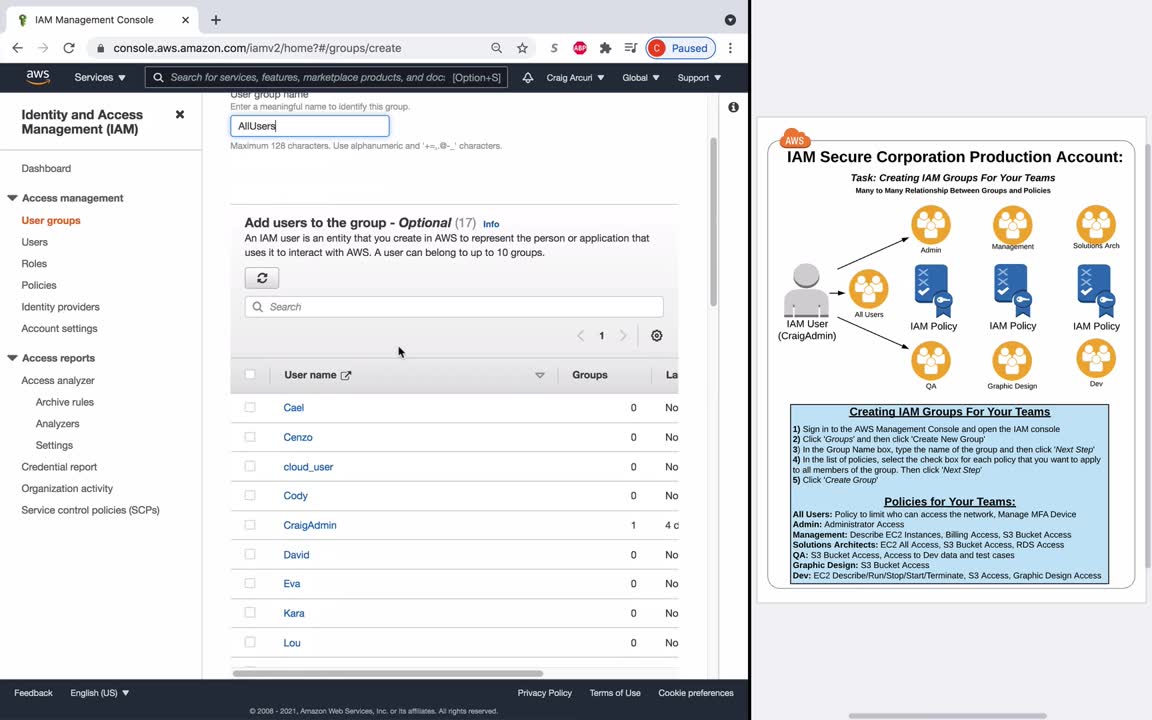Image resolution: width=1152 pixels, height=720 pixels.
Task: Click the S extension icon in toolbar
Action: point(554,48)
